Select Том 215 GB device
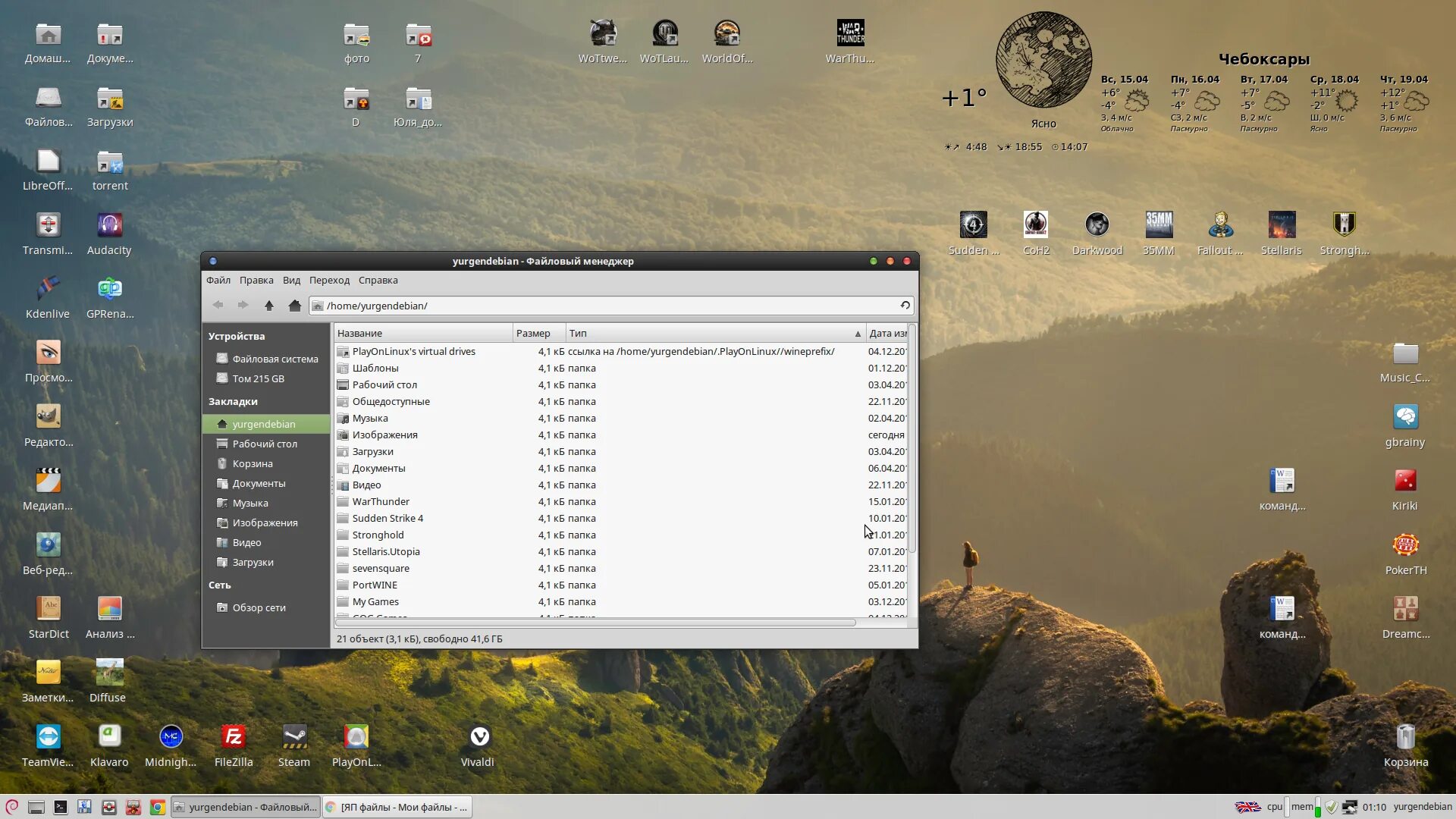This screenshot has width=1456, height=819. click(x=258, y=378)
